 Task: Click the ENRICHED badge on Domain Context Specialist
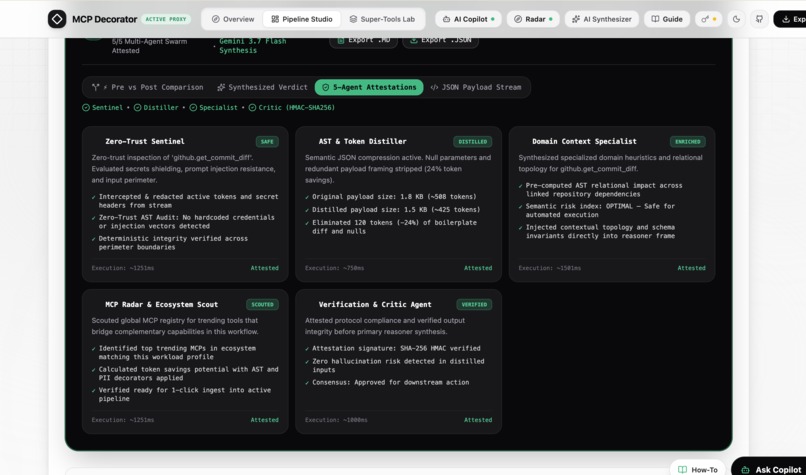(x=687, y=141)
